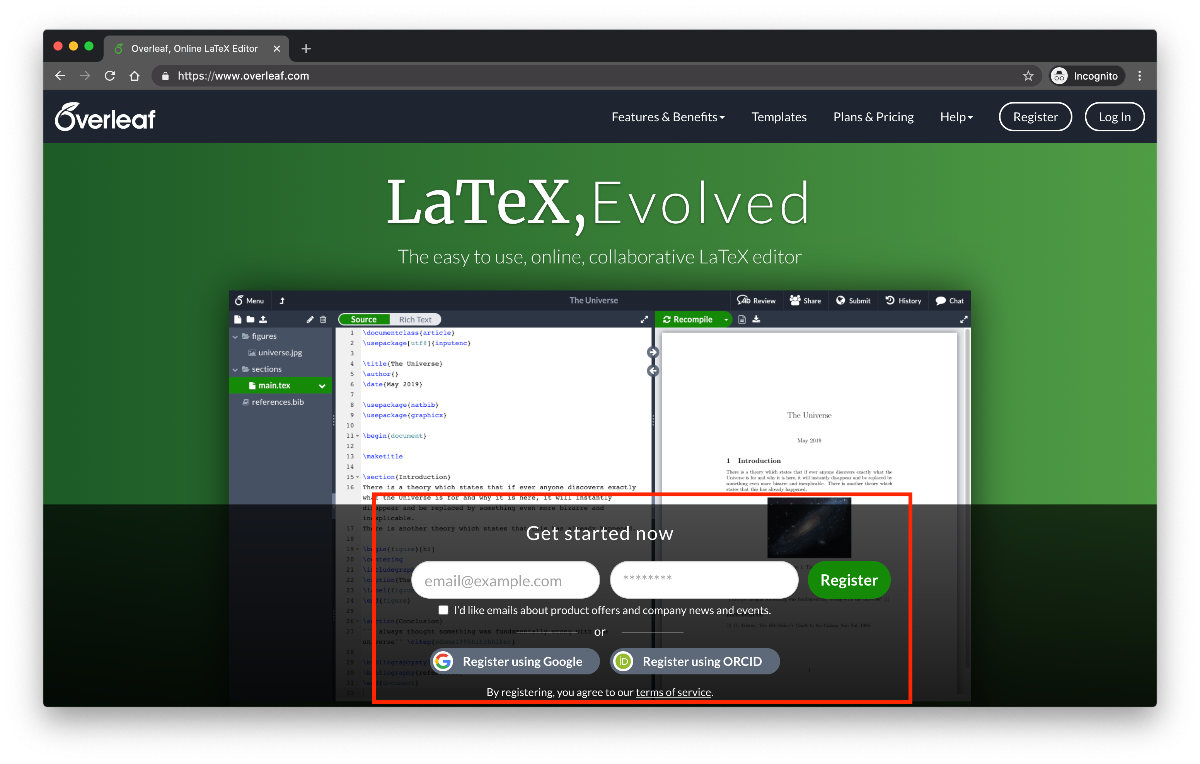1200x764 pixels.
Task: Click the Menu button in the editor preview
Action: tap(249, 300)
